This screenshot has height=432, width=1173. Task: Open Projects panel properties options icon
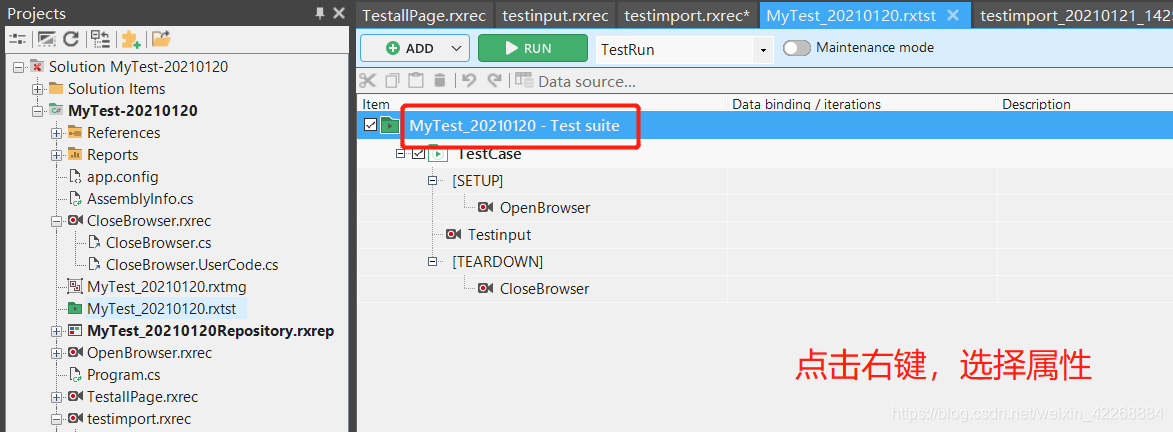click(x=16, y=38)
